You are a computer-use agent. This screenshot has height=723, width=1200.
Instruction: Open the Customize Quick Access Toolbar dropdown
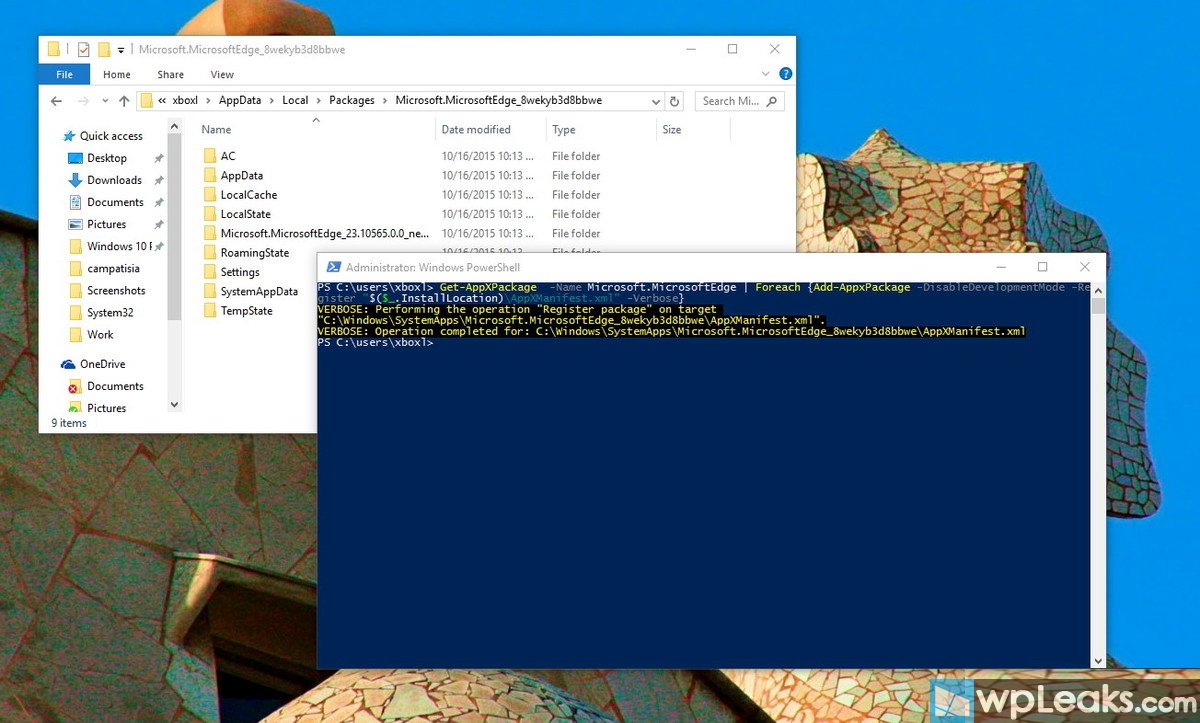pos(121,50)
